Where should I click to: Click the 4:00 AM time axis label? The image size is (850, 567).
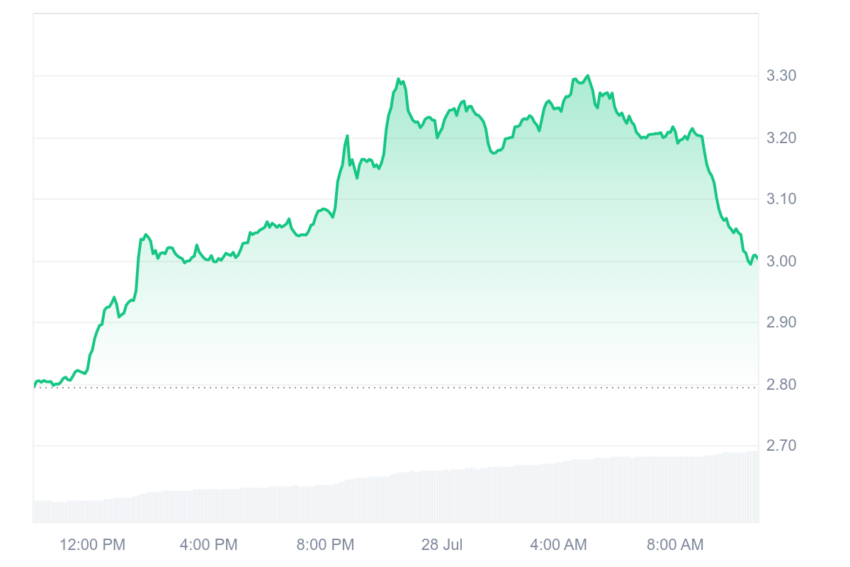coord(558,544)
